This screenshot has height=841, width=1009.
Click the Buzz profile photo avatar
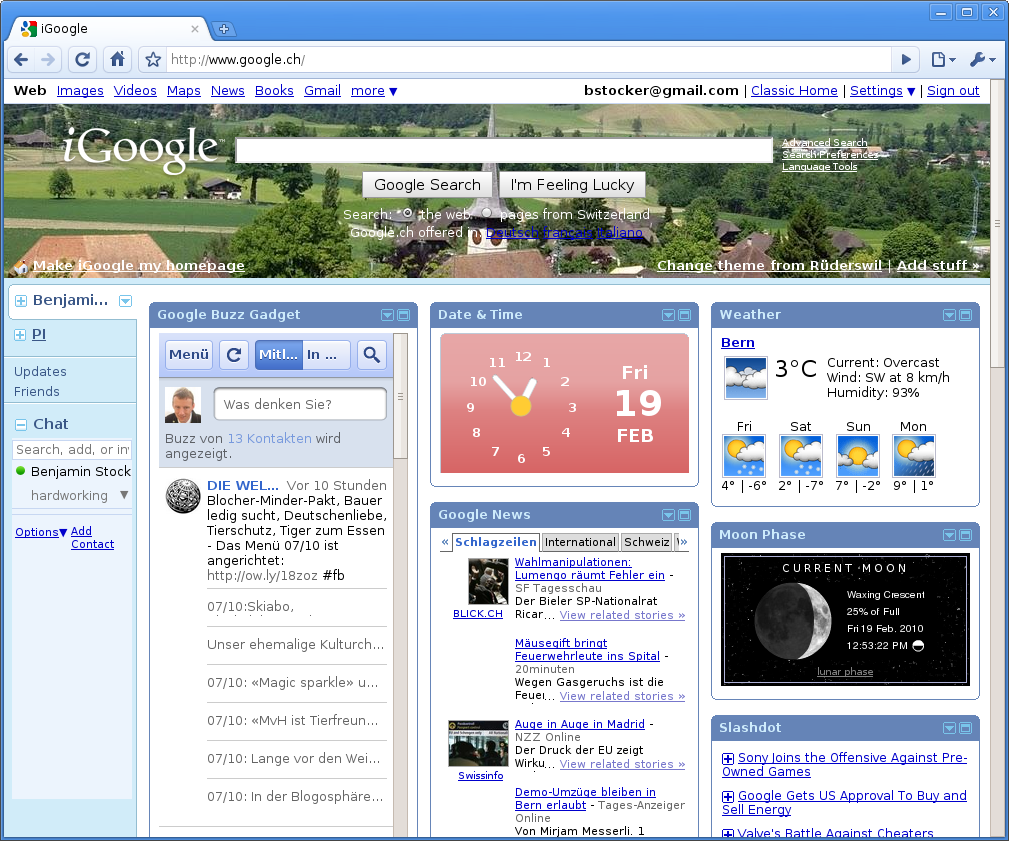tap(183, 405)
